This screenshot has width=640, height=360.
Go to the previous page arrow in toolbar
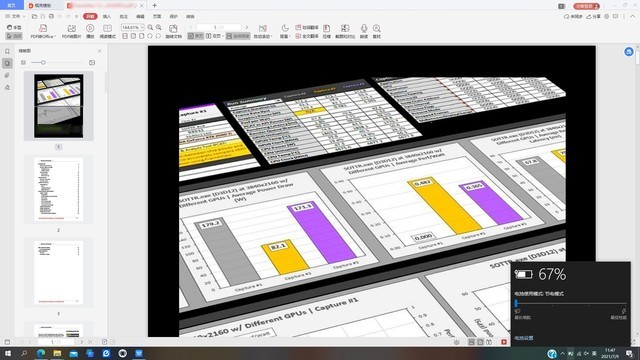[x=190, y=27]
